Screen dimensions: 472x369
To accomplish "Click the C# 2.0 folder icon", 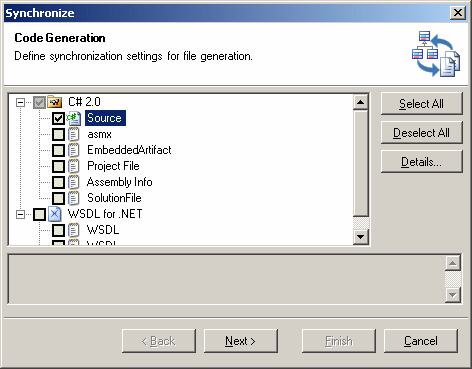I will (54, 102).
